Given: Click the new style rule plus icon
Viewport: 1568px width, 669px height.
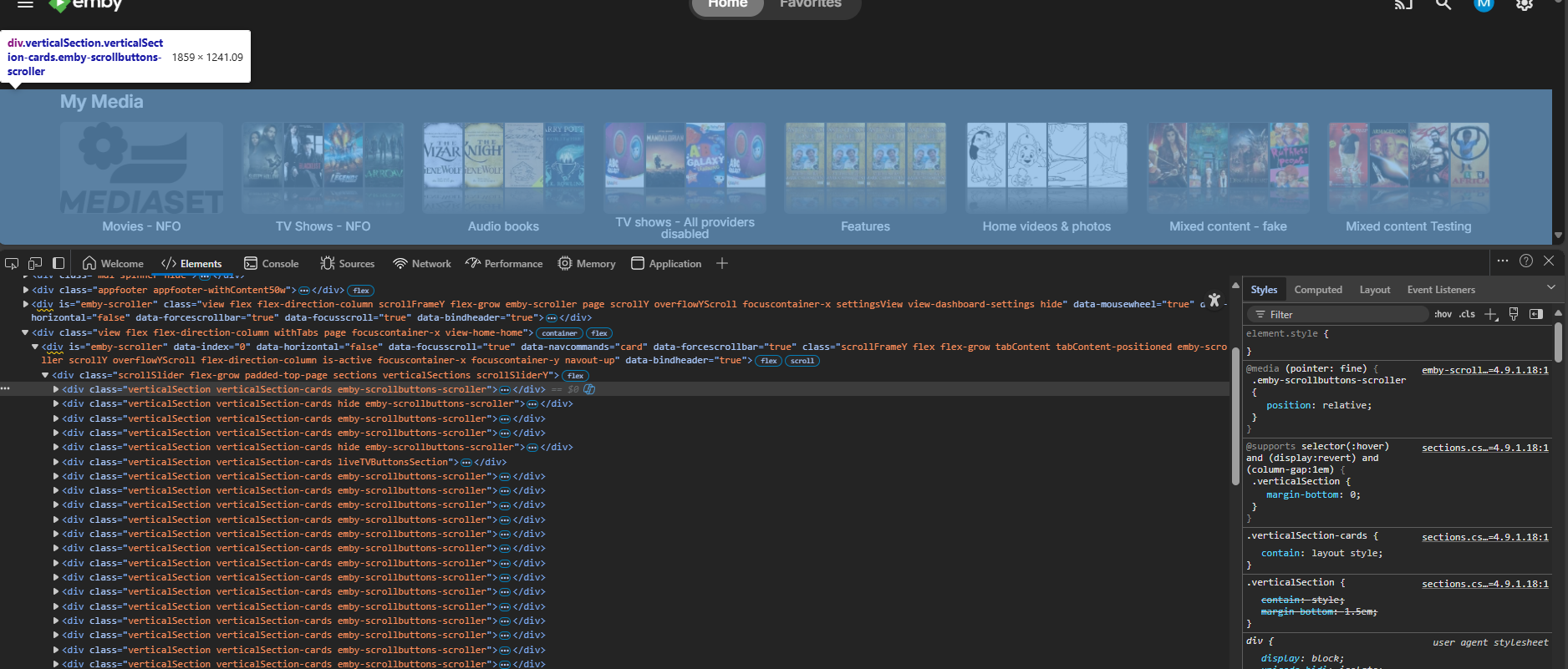Looking at the screenshot, I should click(x=1491, y=314).
